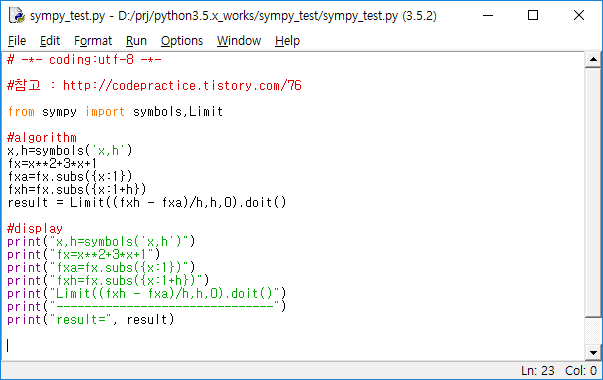This screenshot has width=603, height=380.
Task: Click the print("fx=x**2+3*x+1") line
Action: tap(83, 255)
